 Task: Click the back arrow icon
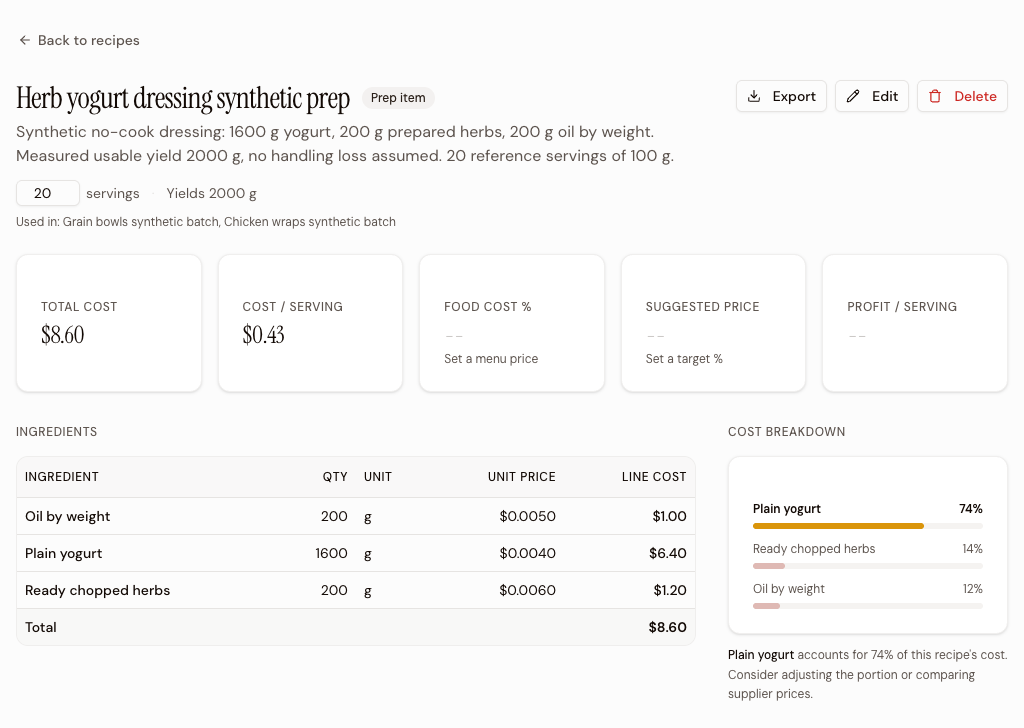tap(25, 40)
